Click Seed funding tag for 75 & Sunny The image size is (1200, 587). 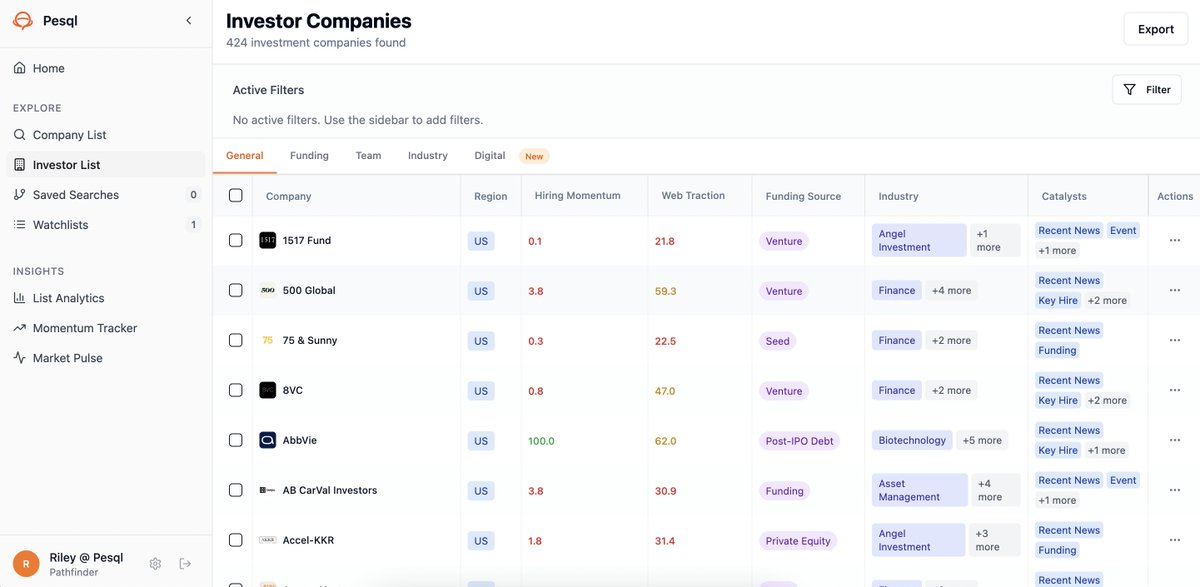[777, 341]
